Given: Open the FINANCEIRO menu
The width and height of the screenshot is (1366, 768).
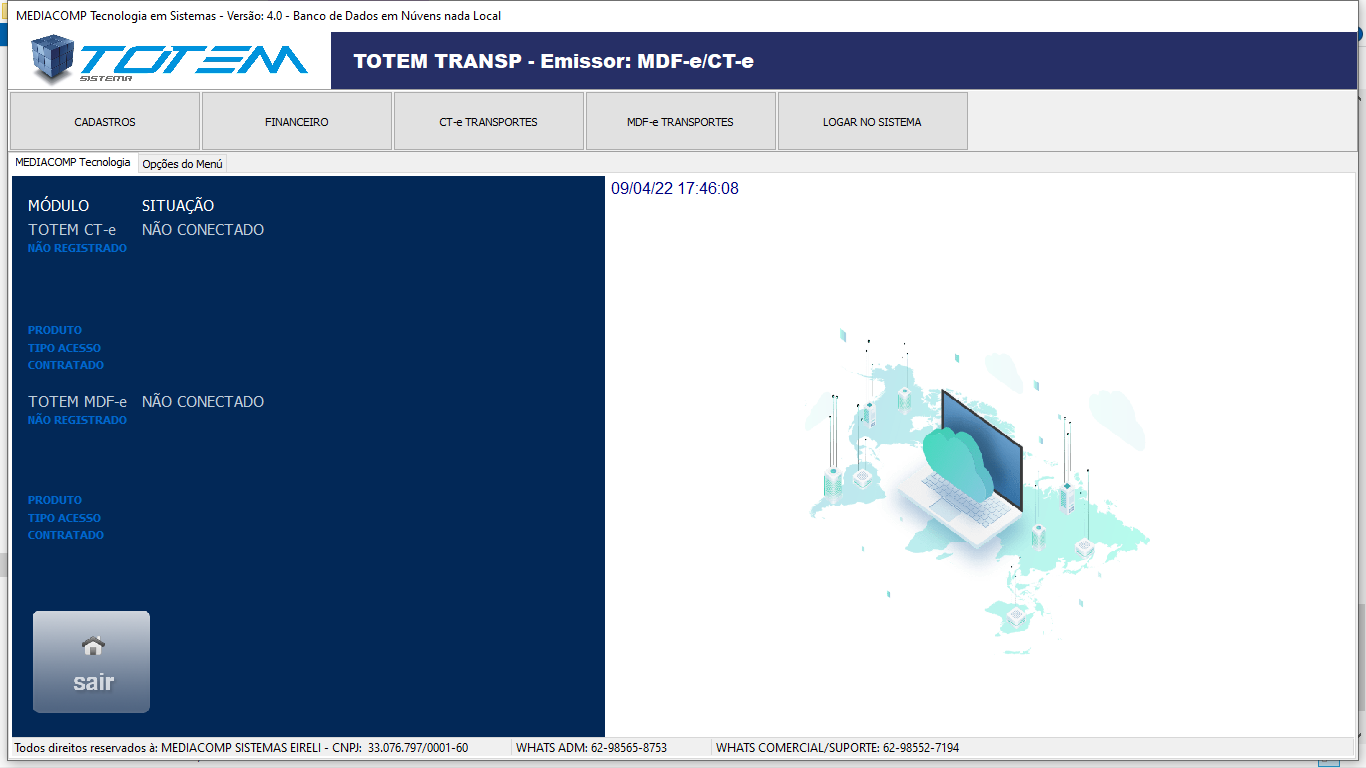Looking at the screenshot, I should pos(297,122).
